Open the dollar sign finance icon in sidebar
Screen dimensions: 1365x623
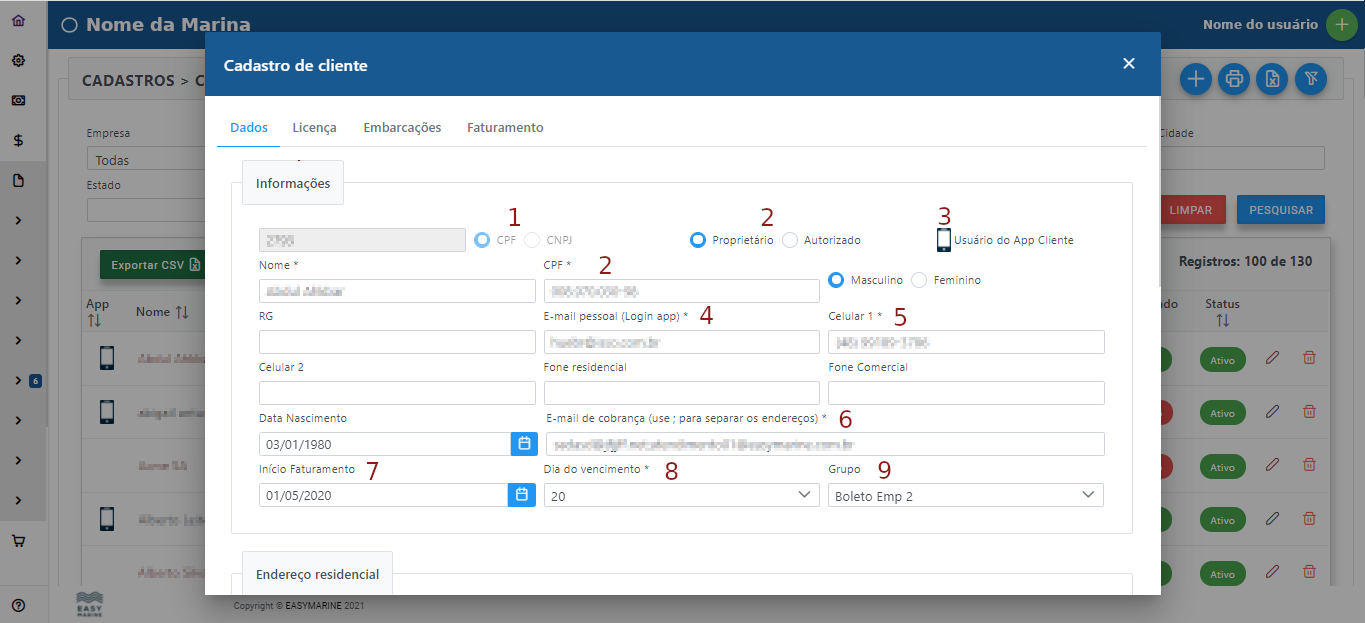[18, 141]
